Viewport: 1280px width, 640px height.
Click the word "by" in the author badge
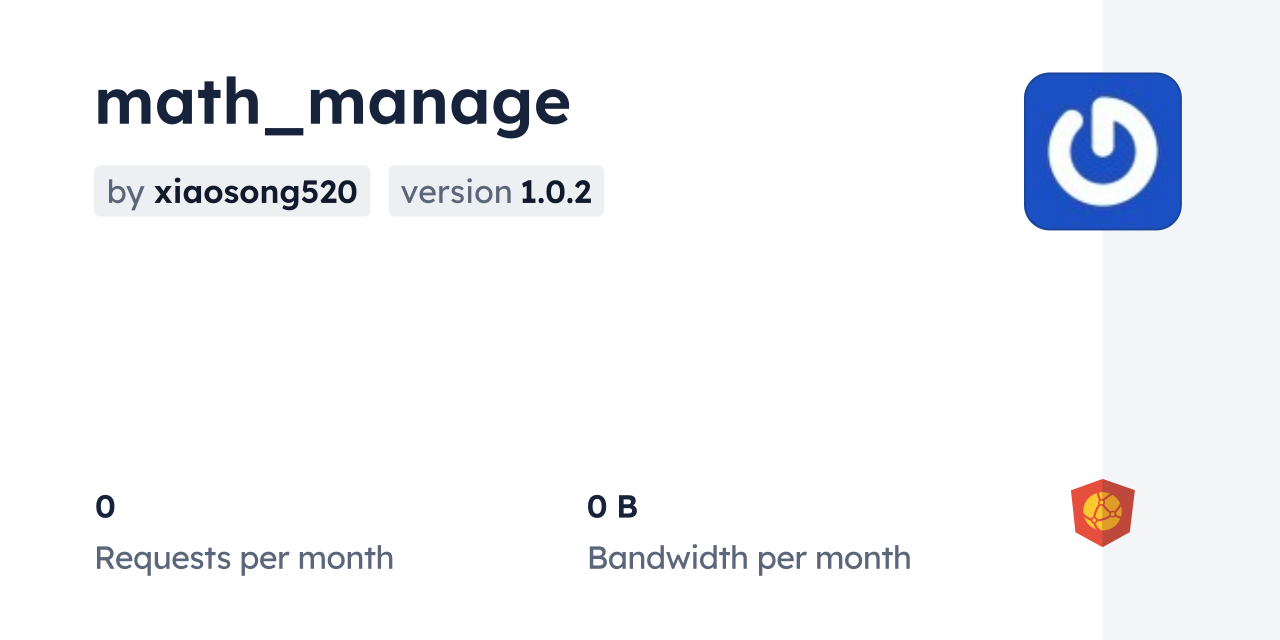125,192
